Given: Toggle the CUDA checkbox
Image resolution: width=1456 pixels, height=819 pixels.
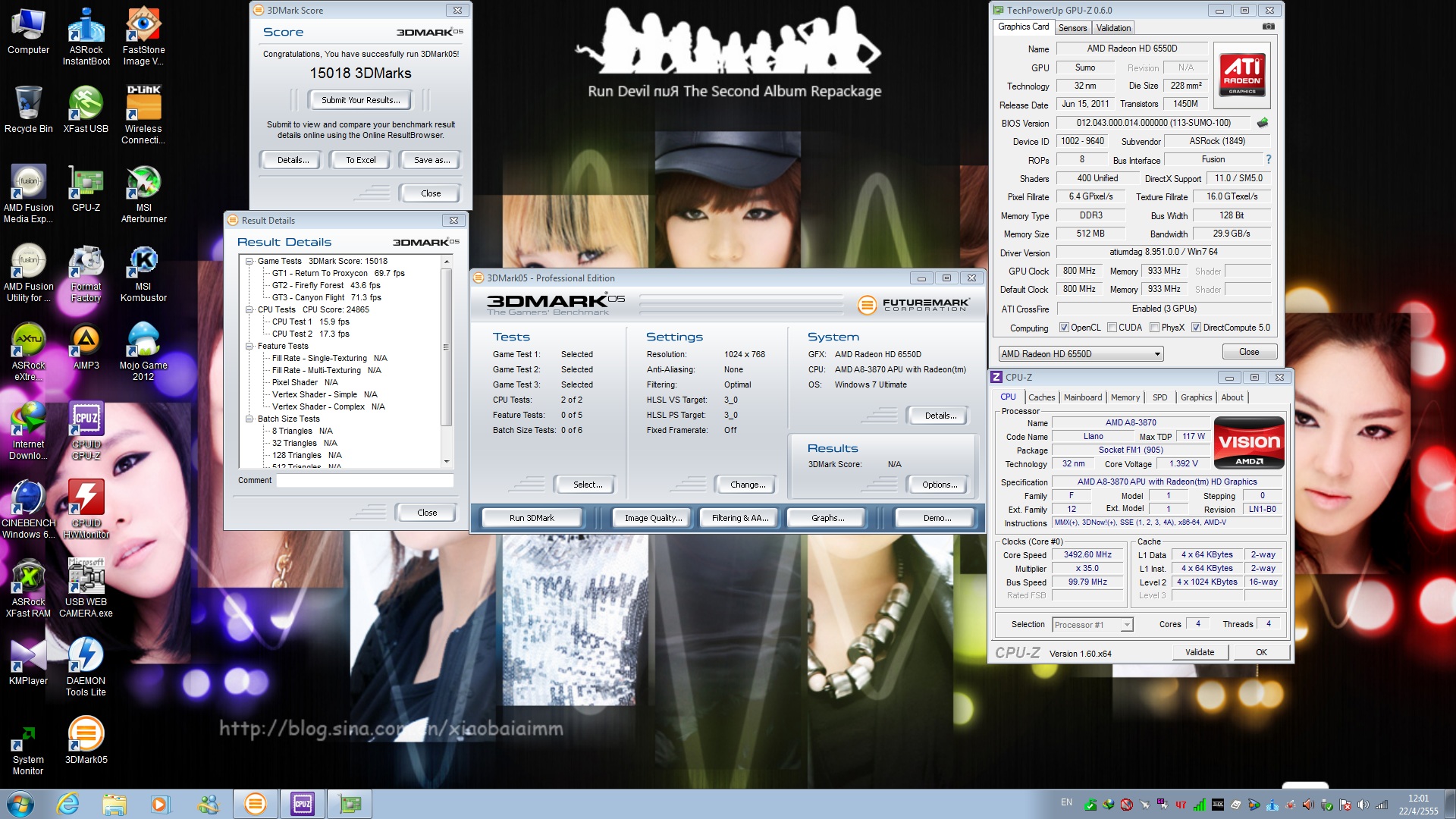Looking at the screenshot, I should (x=1112, y=328).
